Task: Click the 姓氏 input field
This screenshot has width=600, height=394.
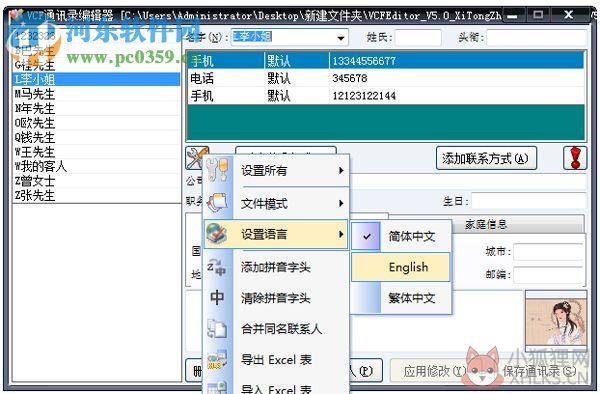Action: pyautogui.click(x=418, y=37)
